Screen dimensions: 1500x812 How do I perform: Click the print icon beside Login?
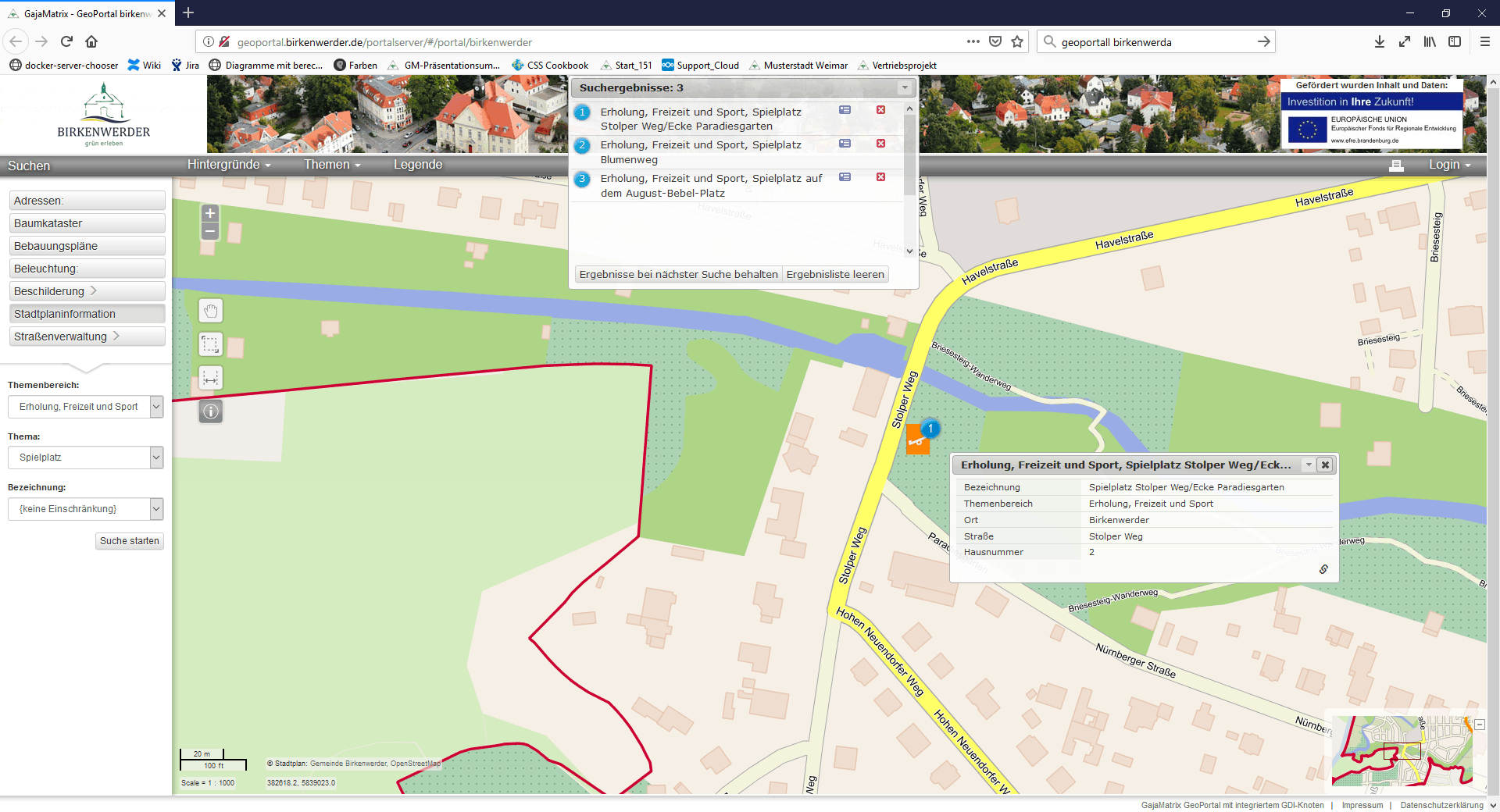coord(1396,165)
